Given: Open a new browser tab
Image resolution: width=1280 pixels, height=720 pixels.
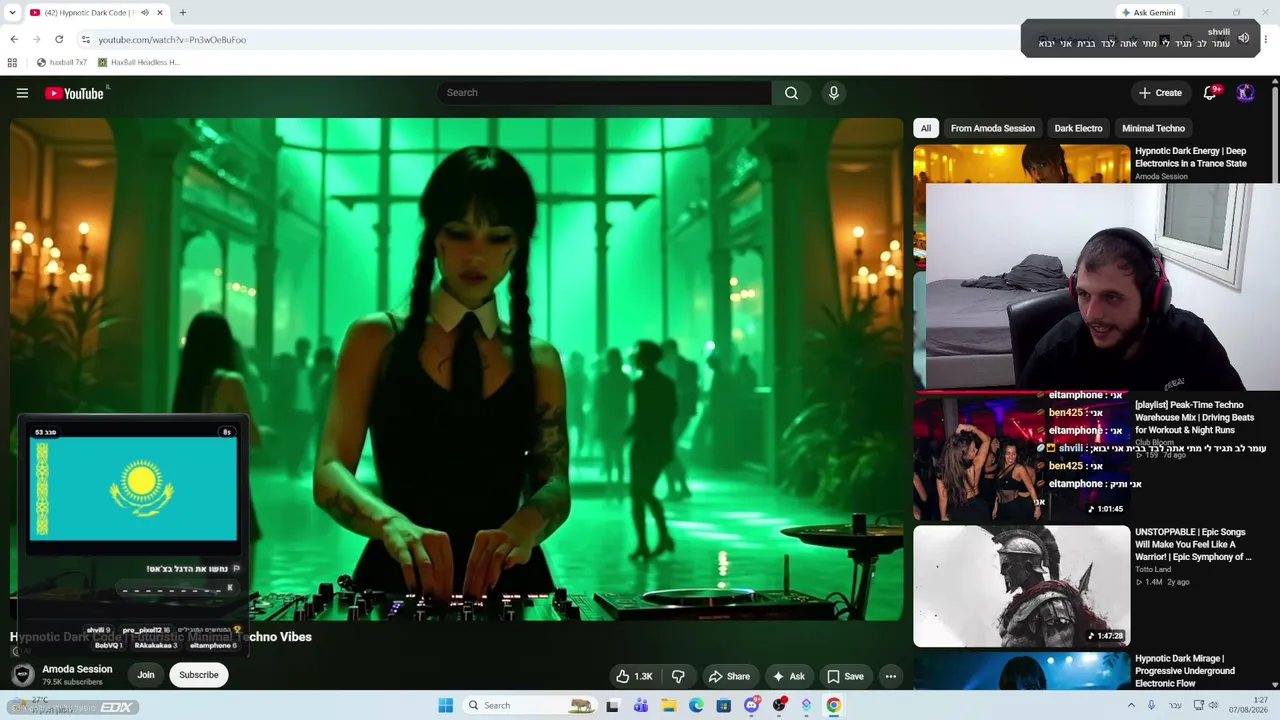Looking at the screenshot, I should tap(182, 13).
